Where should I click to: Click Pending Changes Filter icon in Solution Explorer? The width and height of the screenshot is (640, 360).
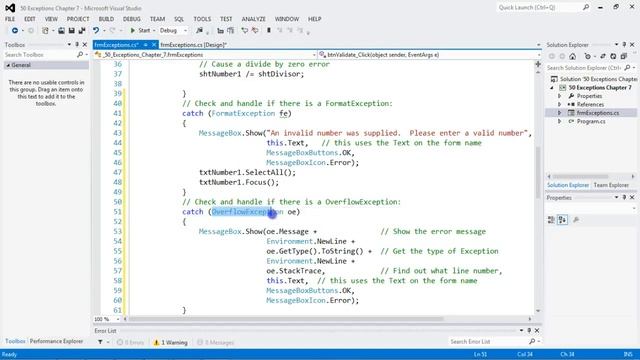pos(588,56)
